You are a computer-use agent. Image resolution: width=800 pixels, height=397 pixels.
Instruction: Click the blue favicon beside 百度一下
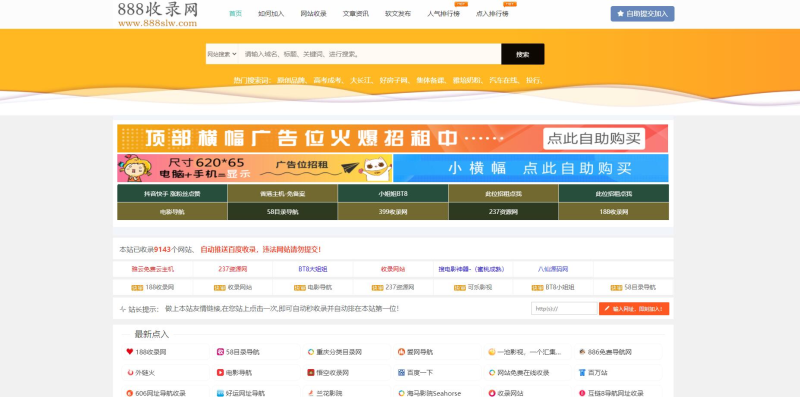pyautogui.click(x=402, y=373)
